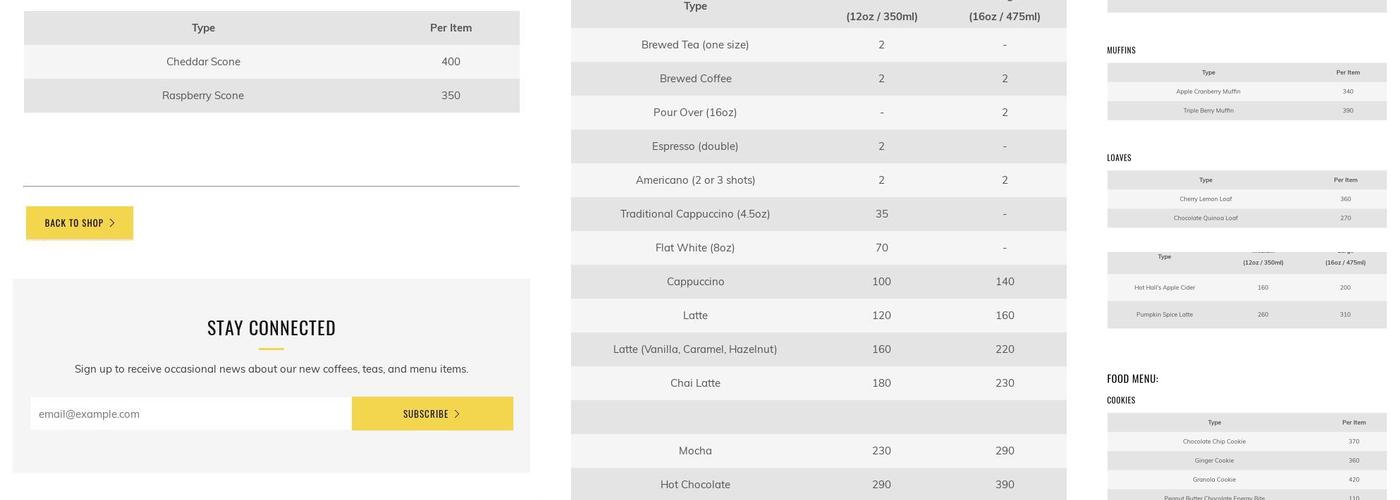Screen dimensions: 1400x500
Task: Click the Flat White (8oz) entry
Action: pos(695,248)
